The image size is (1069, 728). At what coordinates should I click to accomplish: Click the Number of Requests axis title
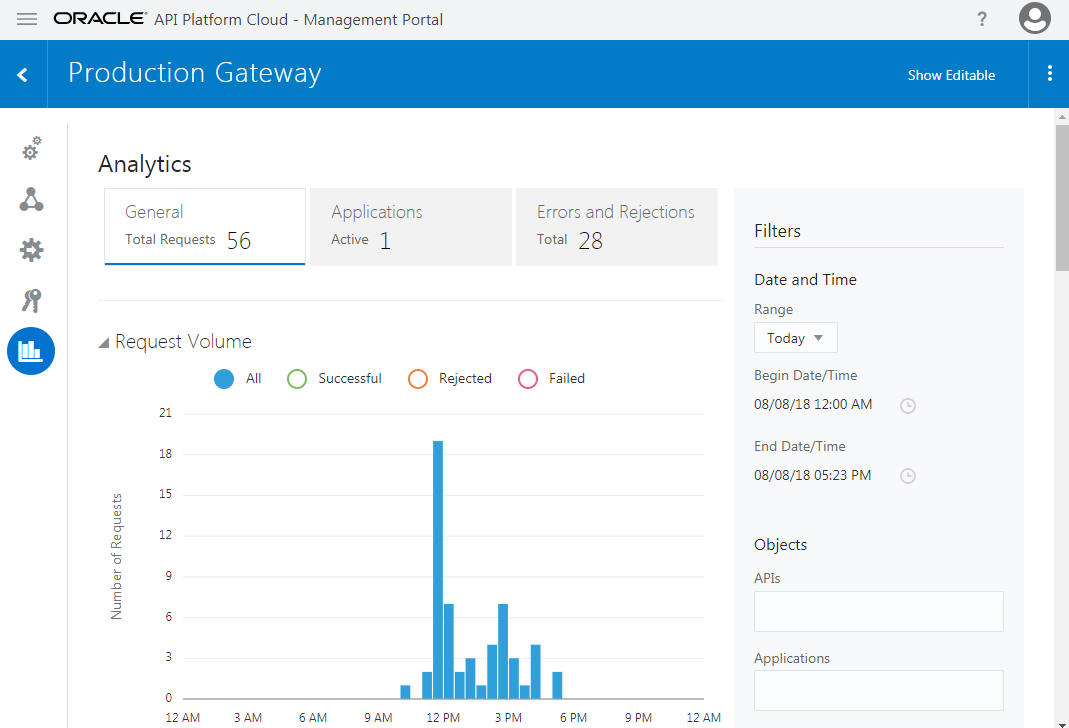pos(117,556)
